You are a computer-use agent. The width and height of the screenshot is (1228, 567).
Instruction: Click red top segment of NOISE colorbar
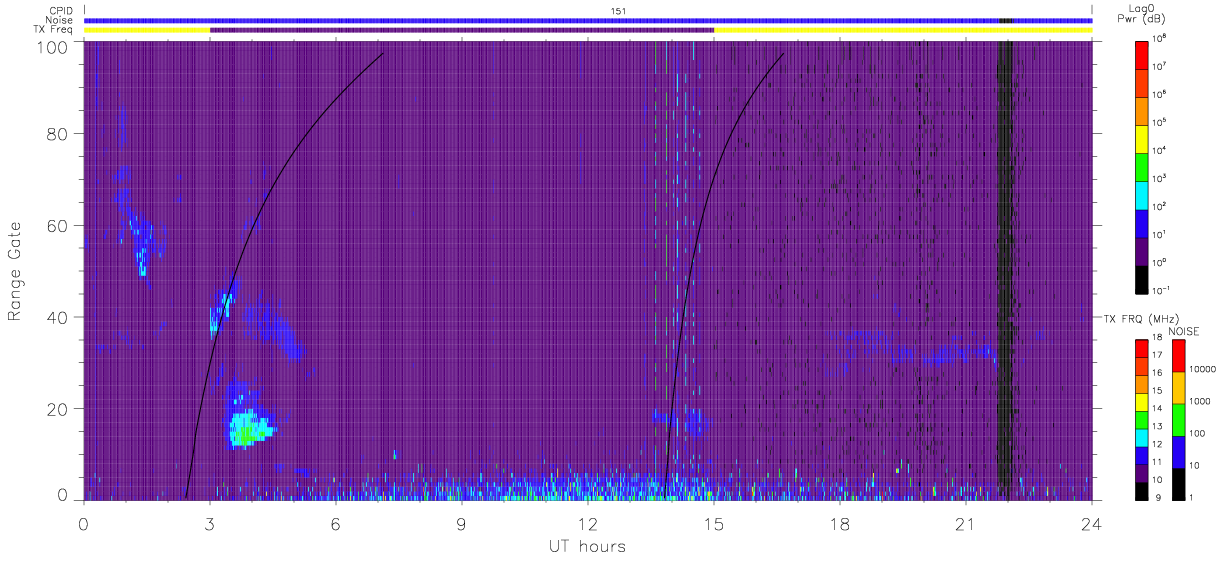(1180, 356)
